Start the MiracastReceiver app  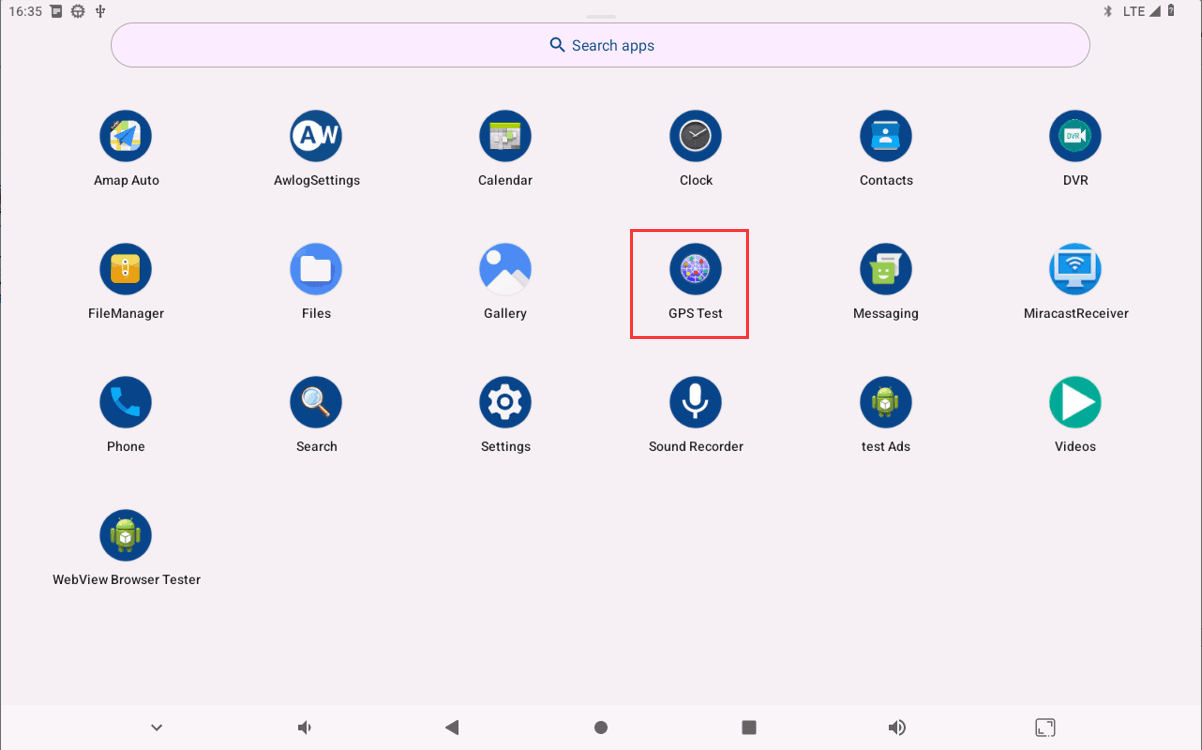1075,268
